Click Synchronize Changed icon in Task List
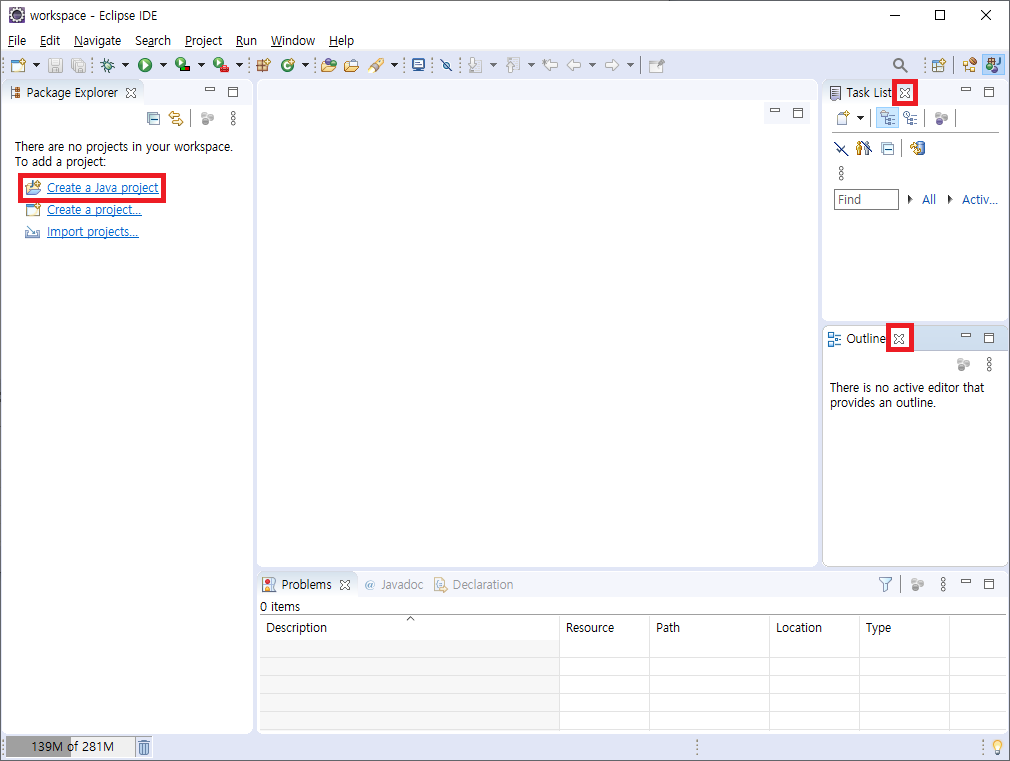Viewport: 1010px width, 761px height. coord(917,149)
